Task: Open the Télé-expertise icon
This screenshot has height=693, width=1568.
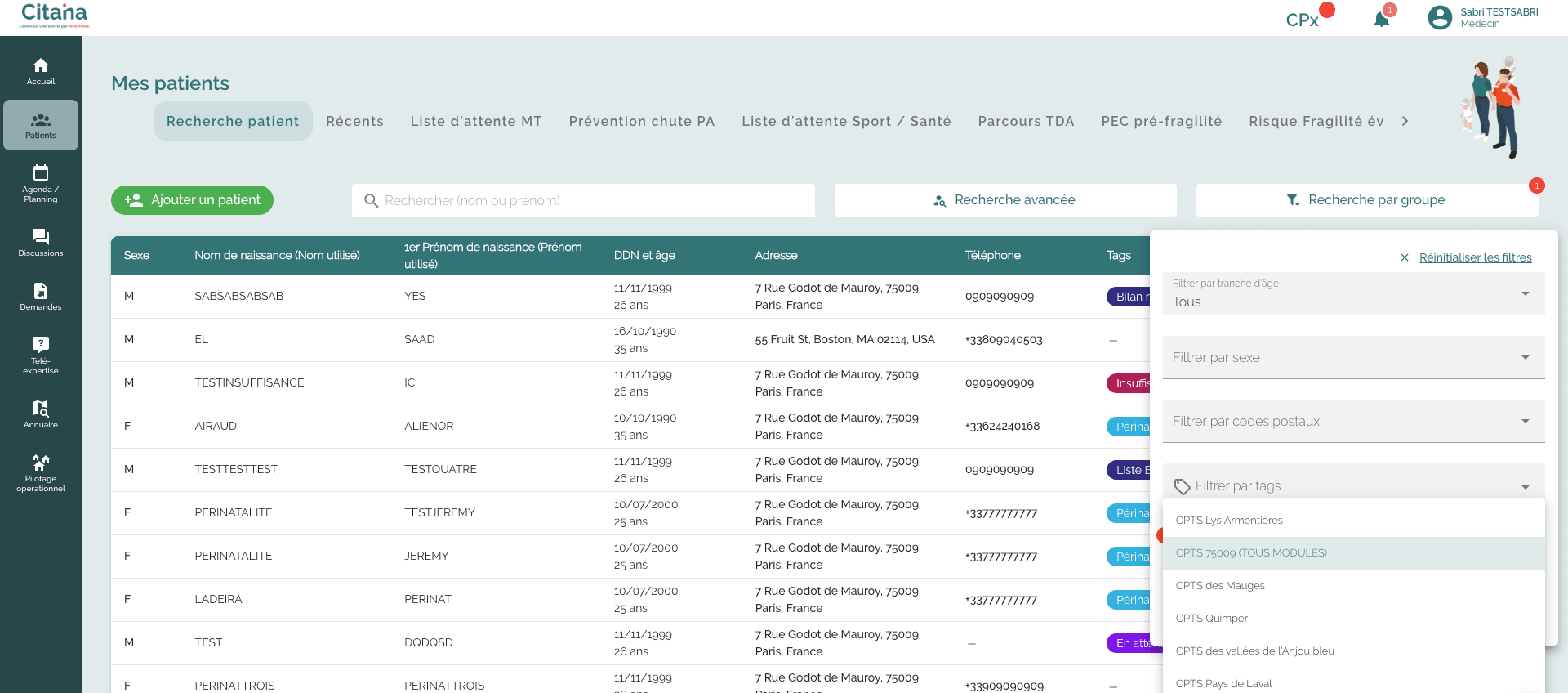Action: [41, 345]
